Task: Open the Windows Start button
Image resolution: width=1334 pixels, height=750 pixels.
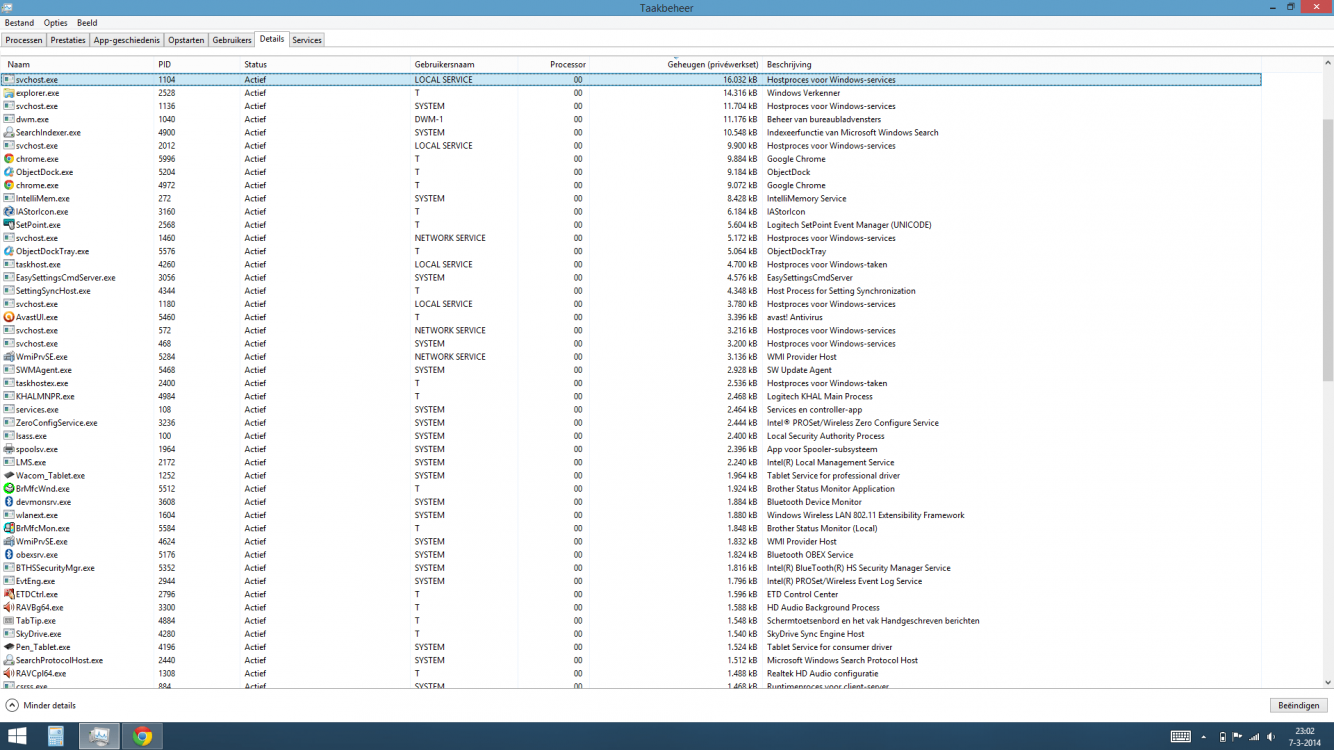Action: tap(17, 737)
